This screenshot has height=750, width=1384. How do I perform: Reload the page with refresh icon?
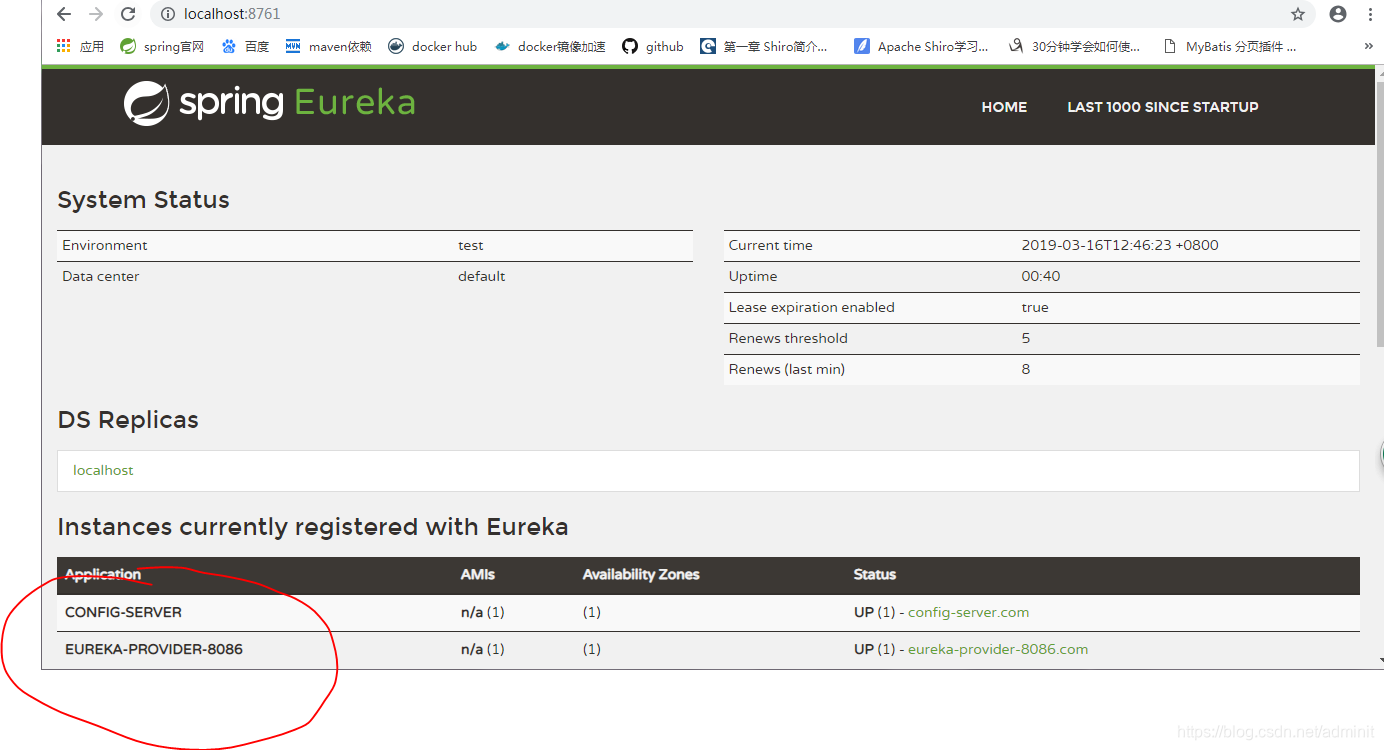pos(128,14)
